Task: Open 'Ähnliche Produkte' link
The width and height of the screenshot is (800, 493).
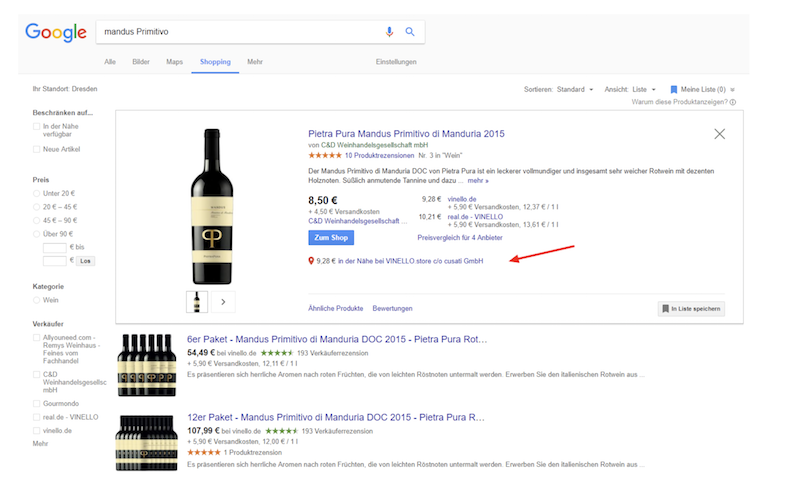Action: [336, 308]
